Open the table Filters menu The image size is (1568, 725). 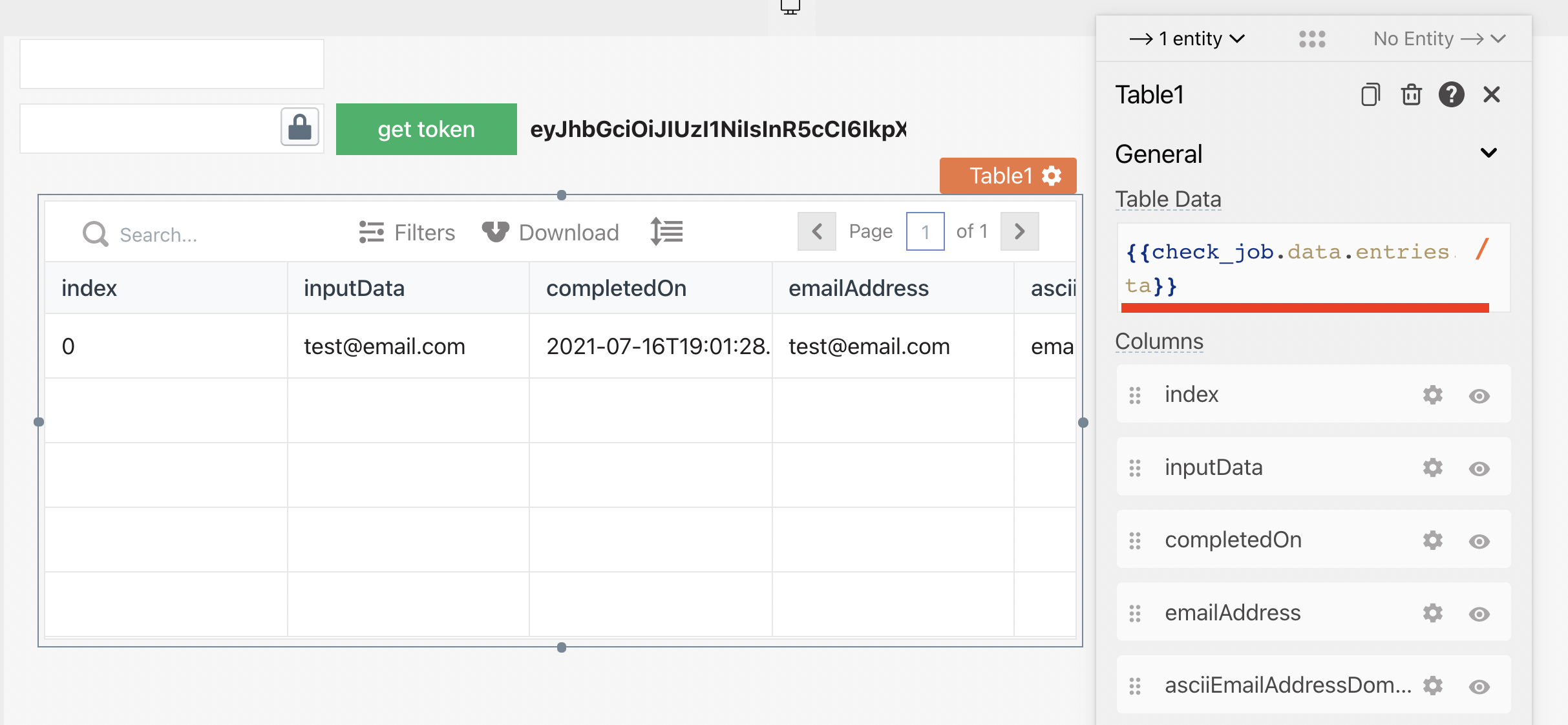point(407,232)
